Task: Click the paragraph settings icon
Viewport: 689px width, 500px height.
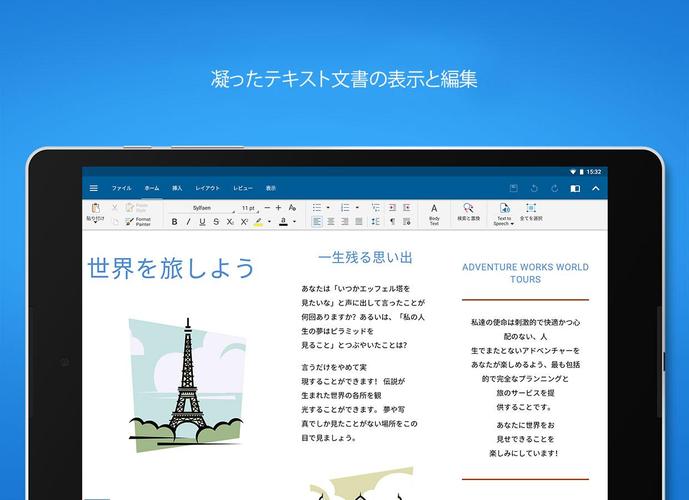Action: [407, 221]
